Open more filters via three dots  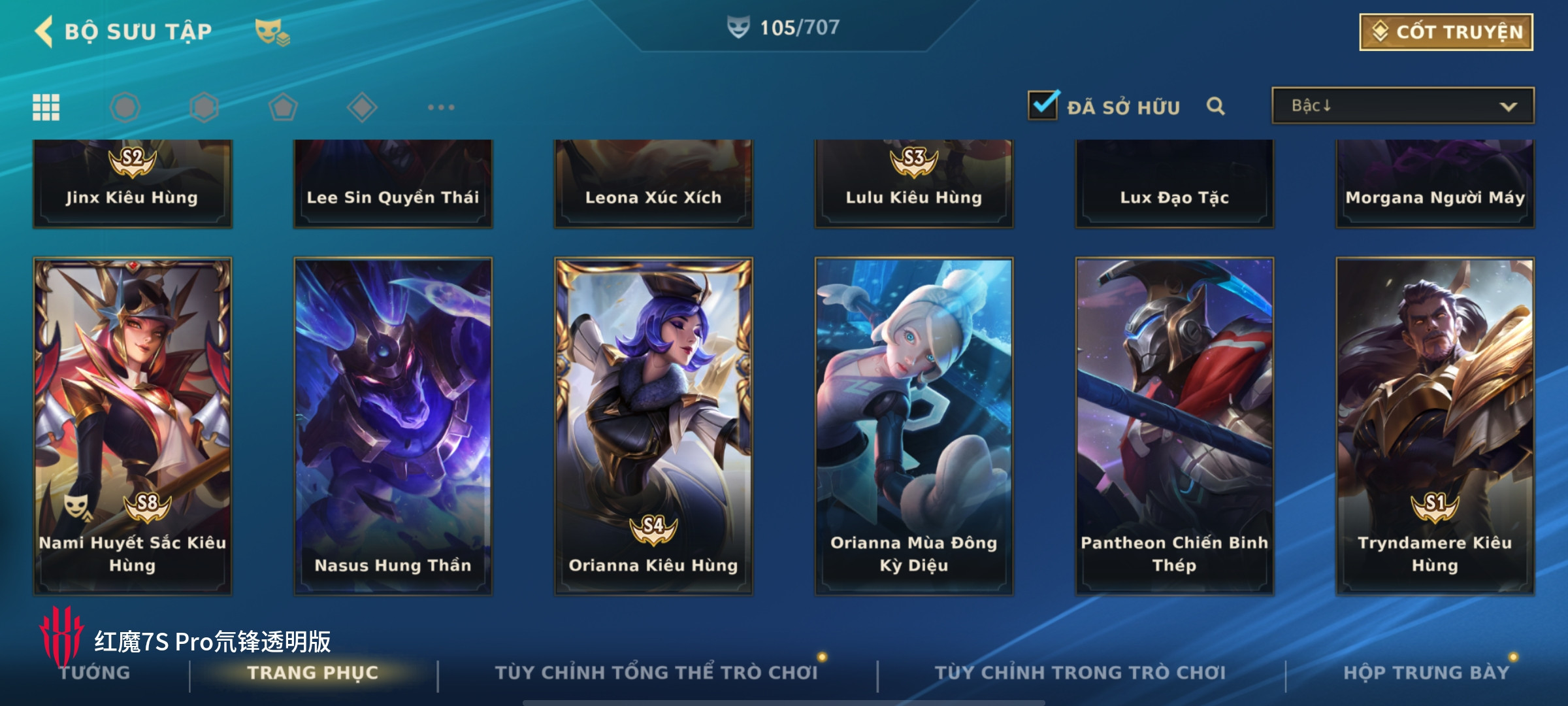441,107
